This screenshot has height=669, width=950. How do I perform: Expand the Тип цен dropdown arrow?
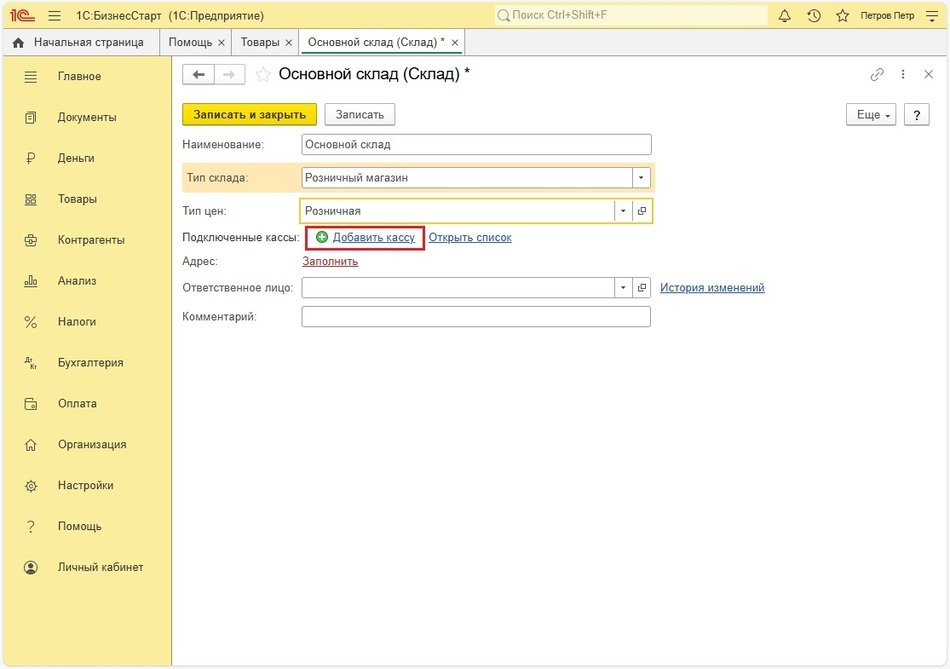(x=624, y=211)
